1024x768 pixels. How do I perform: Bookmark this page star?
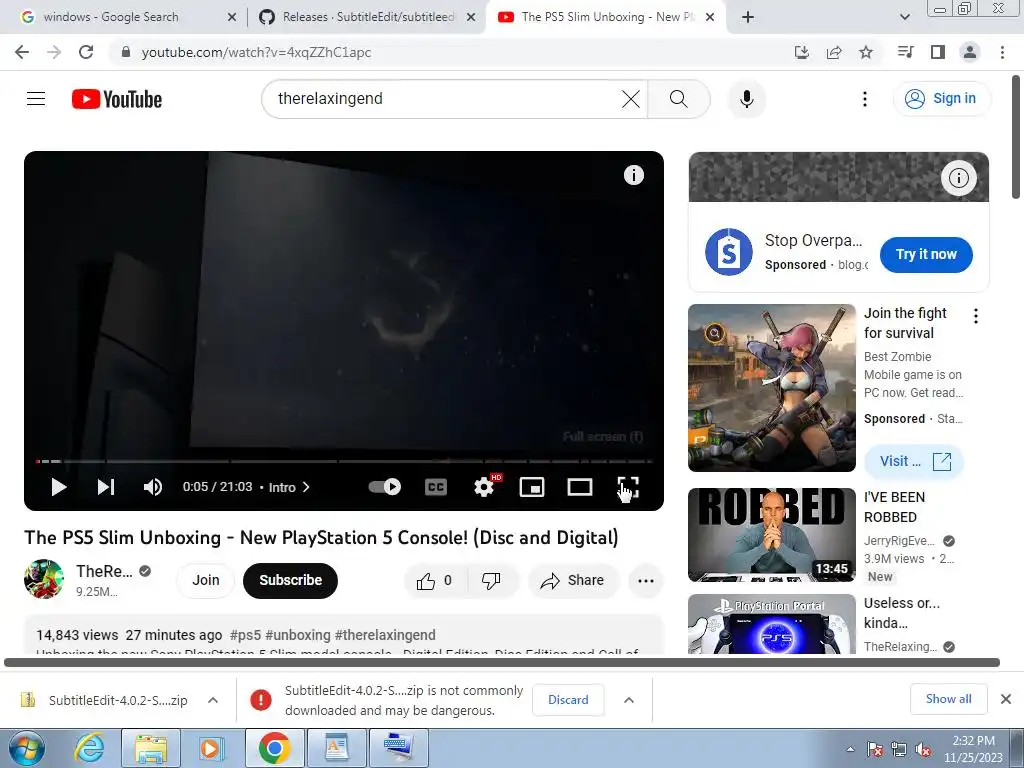click(866, 52)
